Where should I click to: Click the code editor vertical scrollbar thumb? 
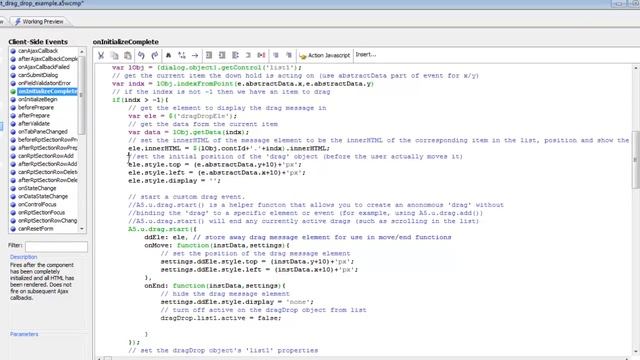point(636,160)
